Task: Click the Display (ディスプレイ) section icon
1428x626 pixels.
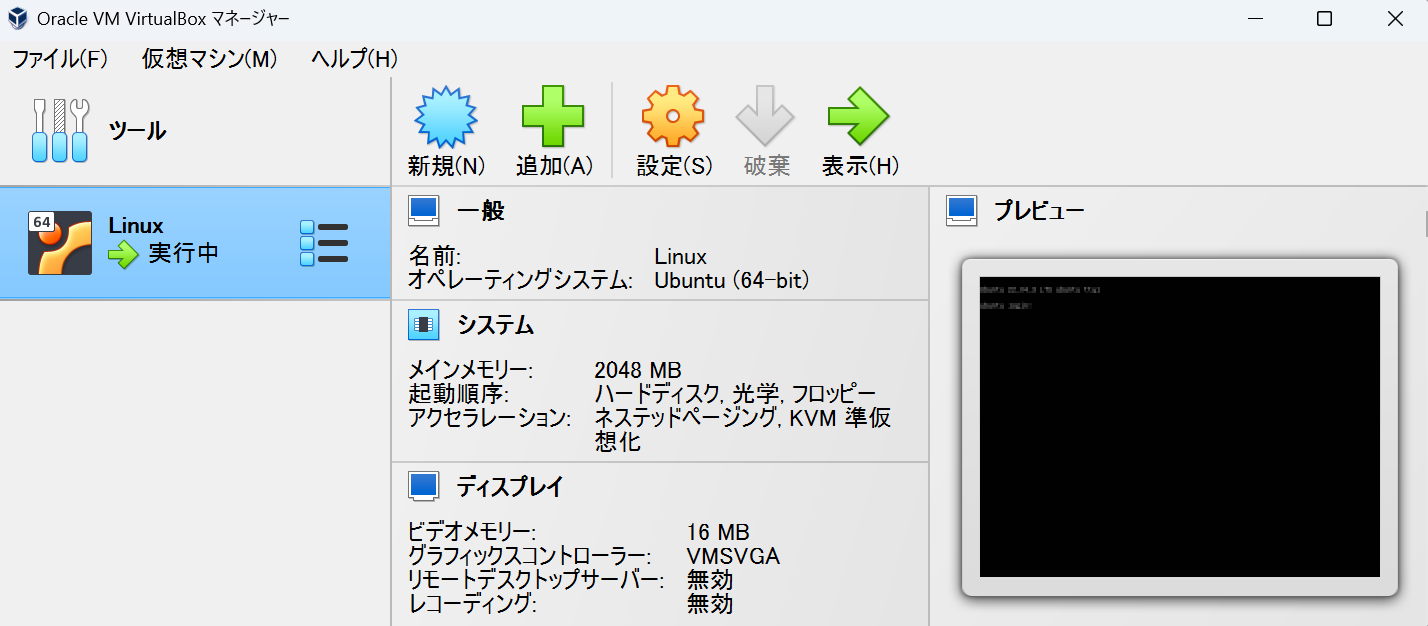Action: pos(424,487)
